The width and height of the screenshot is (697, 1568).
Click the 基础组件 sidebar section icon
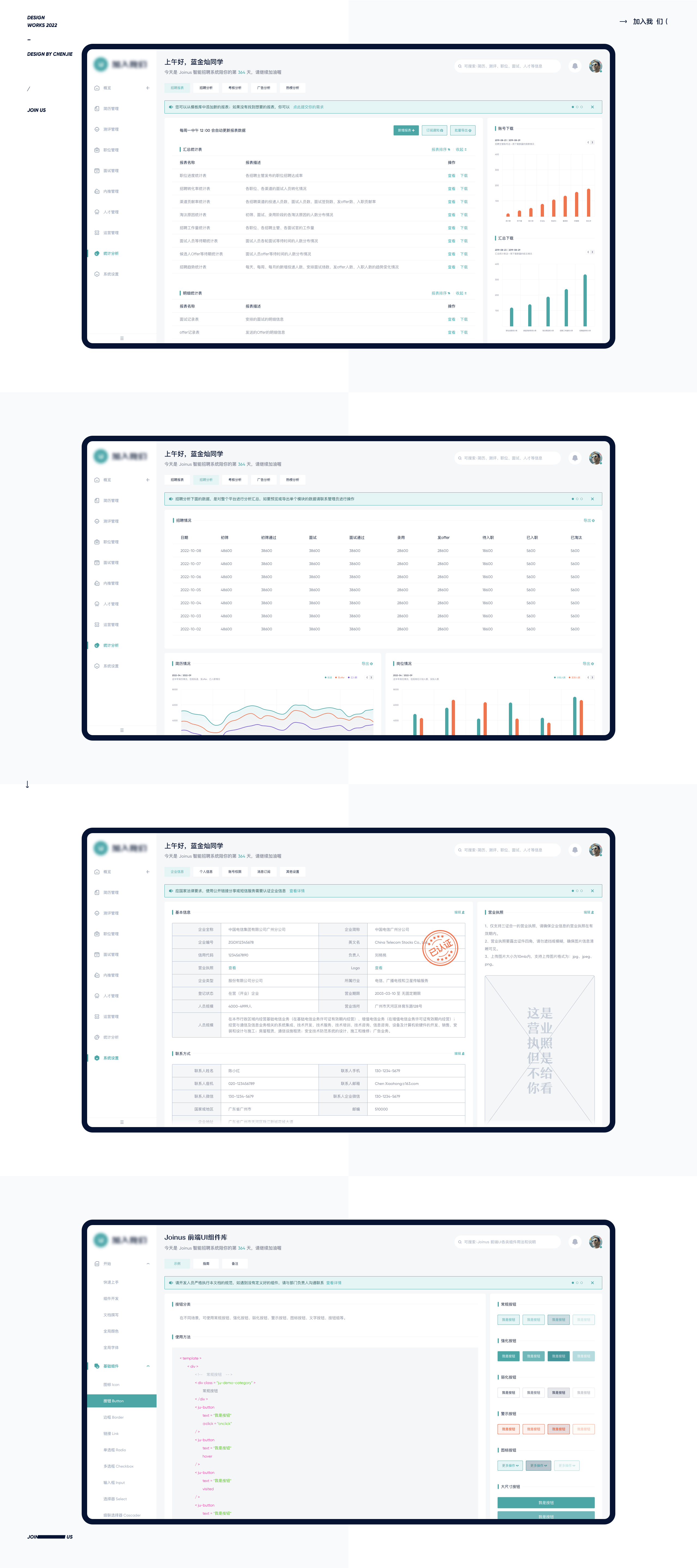click(97, 1366)
